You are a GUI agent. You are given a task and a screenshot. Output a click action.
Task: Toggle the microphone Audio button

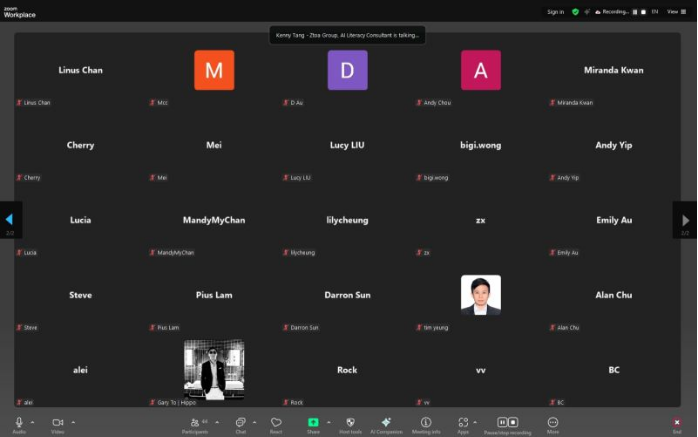[19, 422]
